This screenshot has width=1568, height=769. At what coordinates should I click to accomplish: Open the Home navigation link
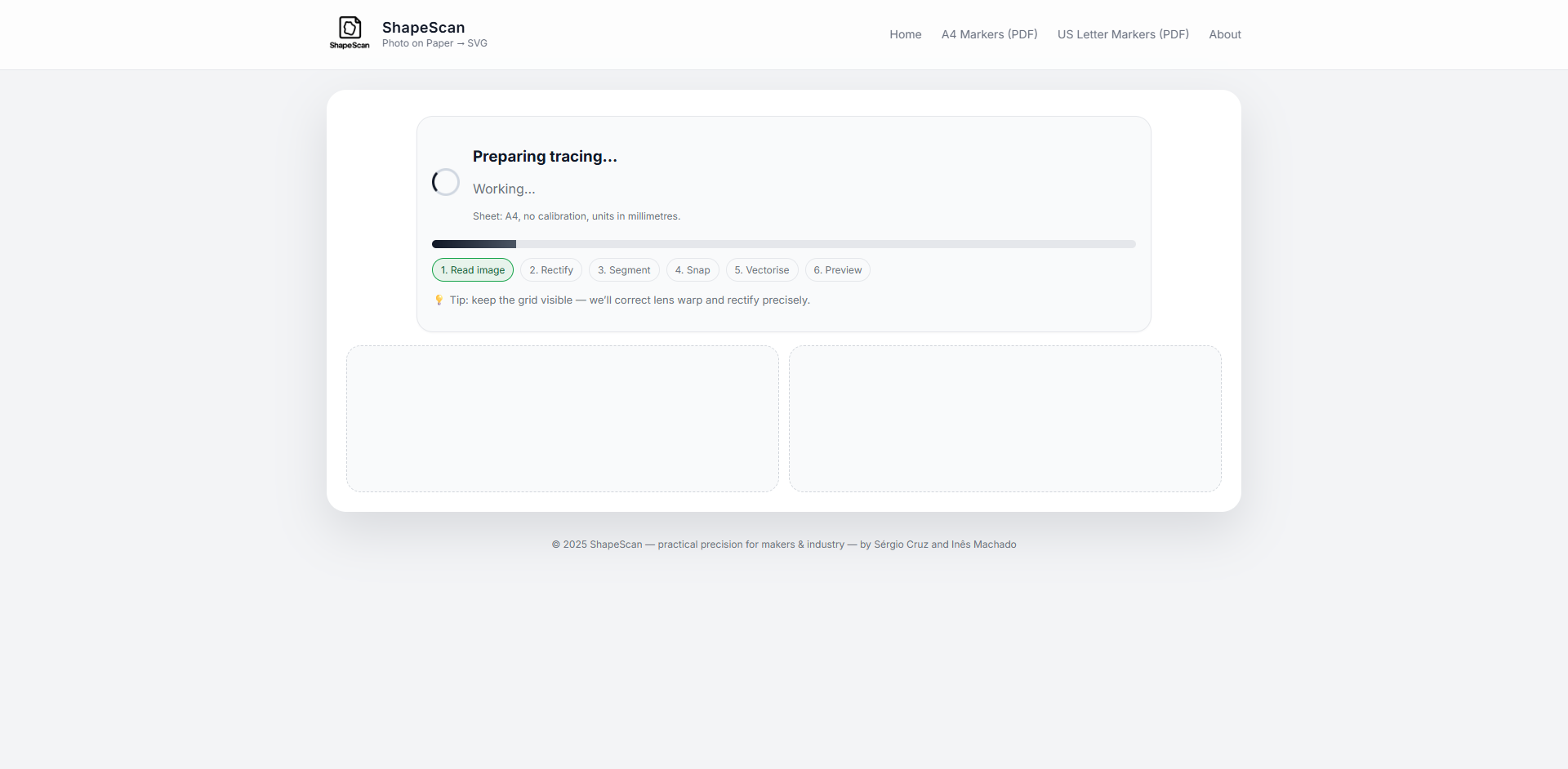905,34
